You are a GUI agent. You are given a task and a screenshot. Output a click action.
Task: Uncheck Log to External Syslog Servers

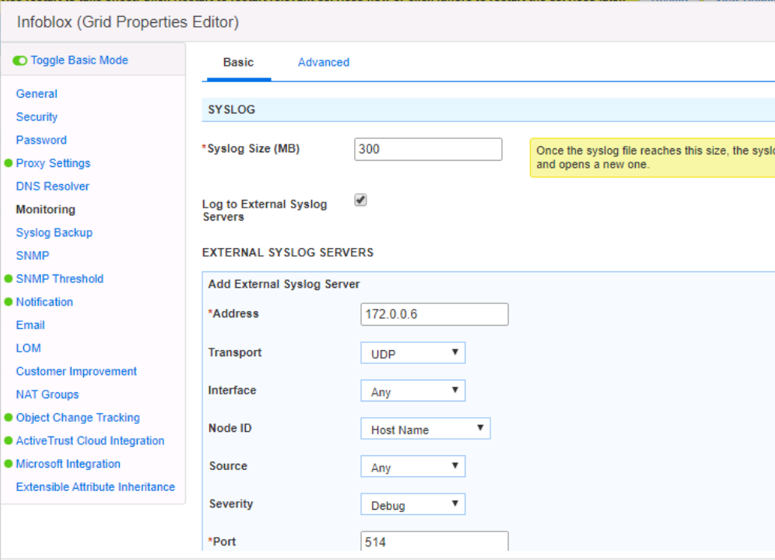click(x=361, y=200)
